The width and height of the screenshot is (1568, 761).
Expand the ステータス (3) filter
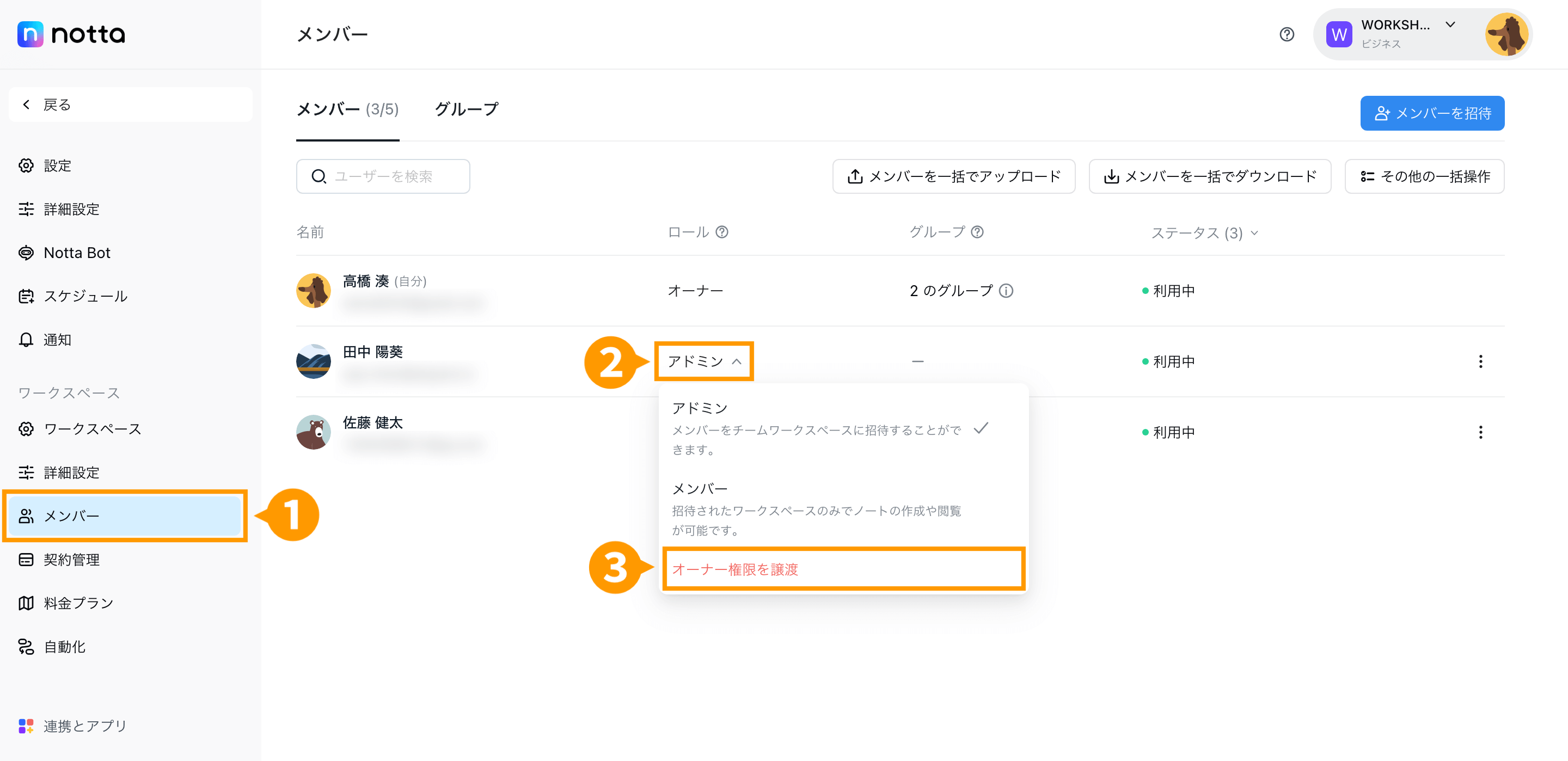pos(1204,233)
